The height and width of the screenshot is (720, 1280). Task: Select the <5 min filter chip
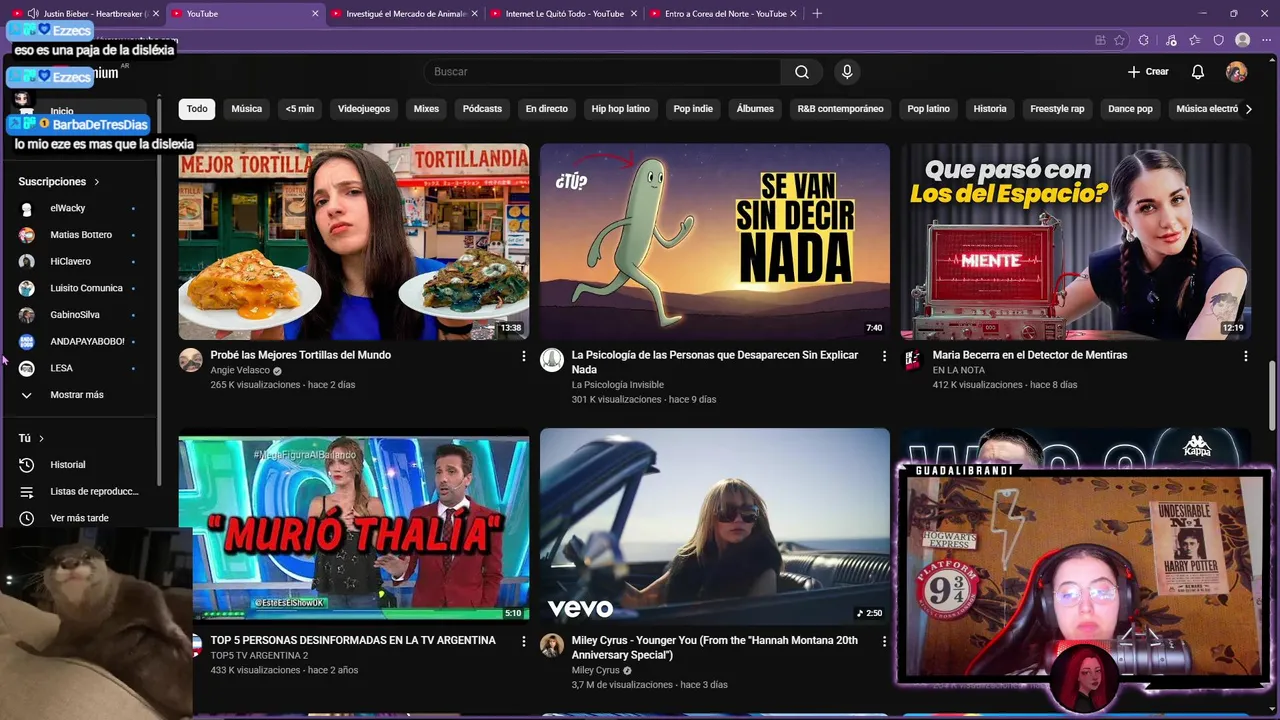tap(299, 109)
